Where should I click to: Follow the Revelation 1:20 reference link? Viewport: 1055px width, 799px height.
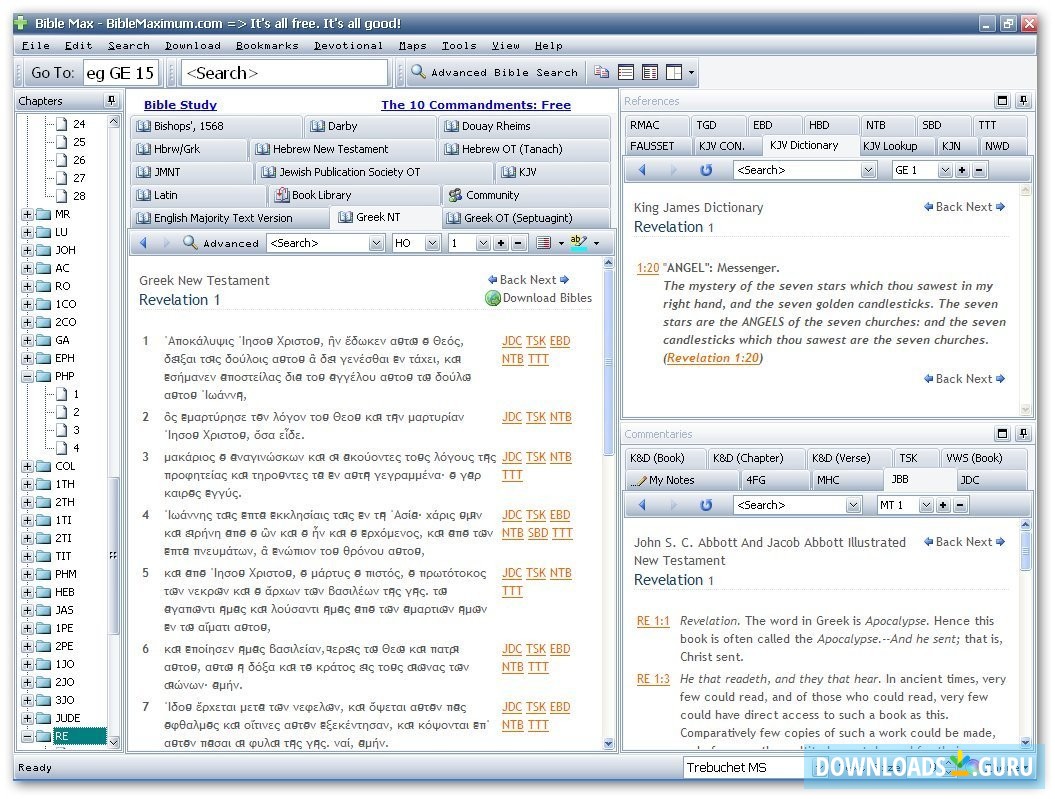click(713, 358)
